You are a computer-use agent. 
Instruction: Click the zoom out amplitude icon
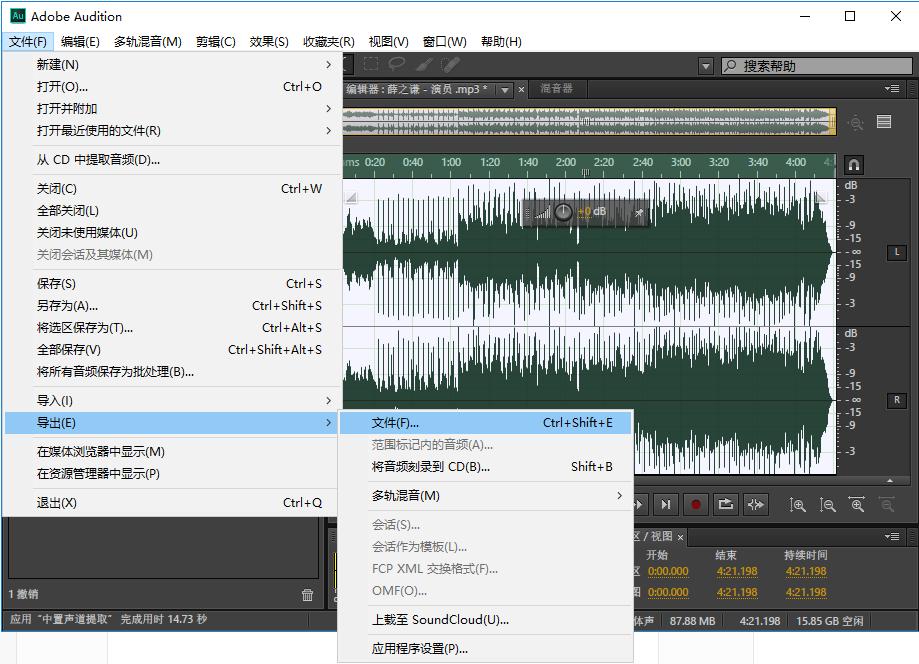827,505
